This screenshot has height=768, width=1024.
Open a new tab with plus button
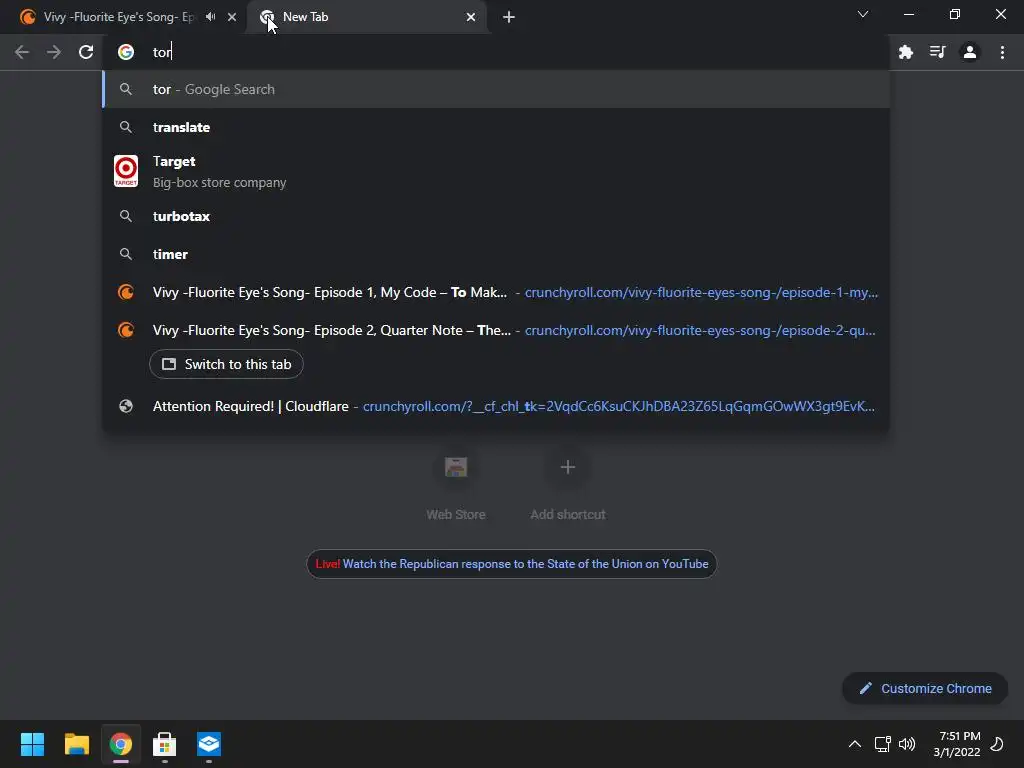click(x=509, y=17)
